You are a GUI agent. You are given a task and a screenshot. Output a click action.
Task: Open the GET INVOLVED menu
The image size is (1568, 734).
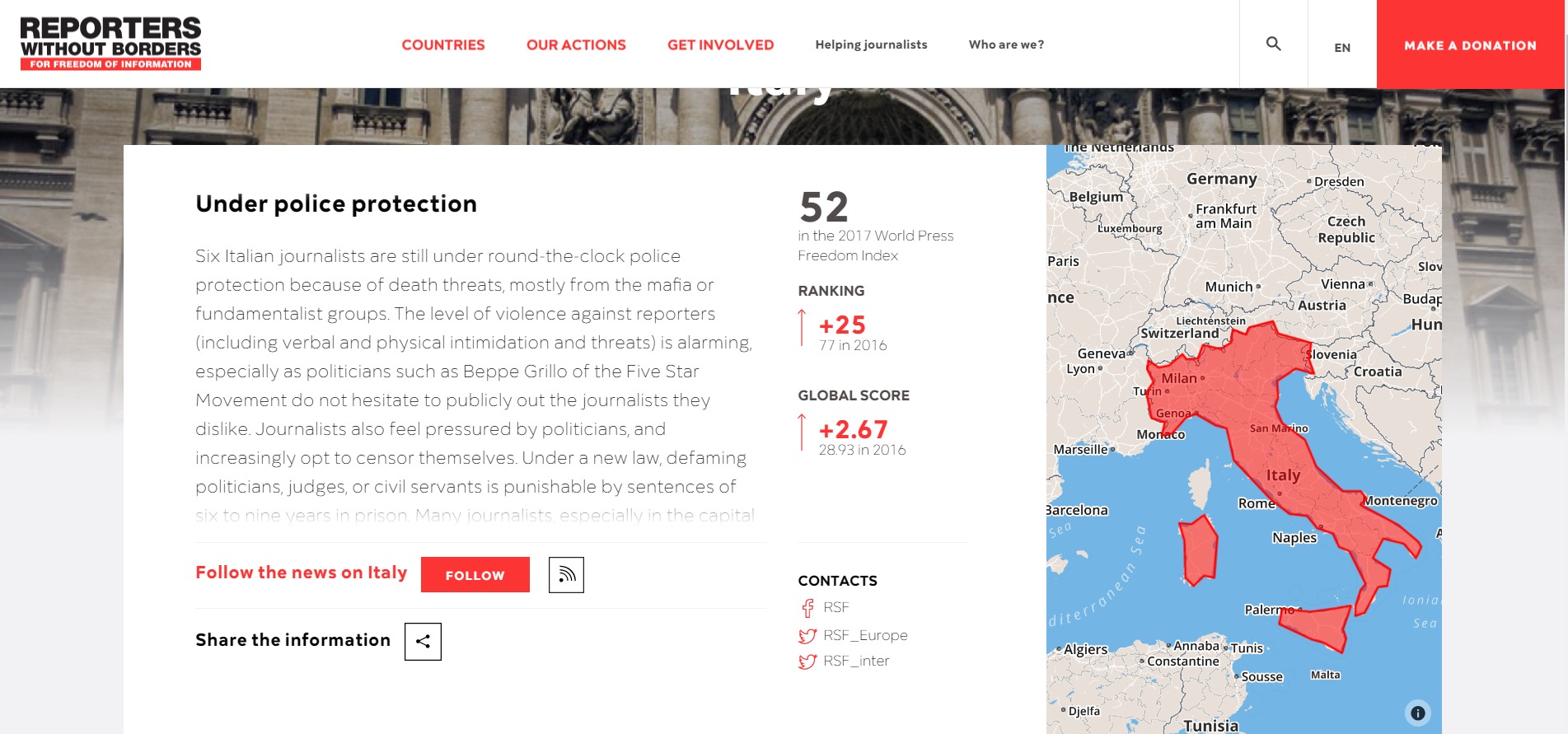tap(720, 44)
